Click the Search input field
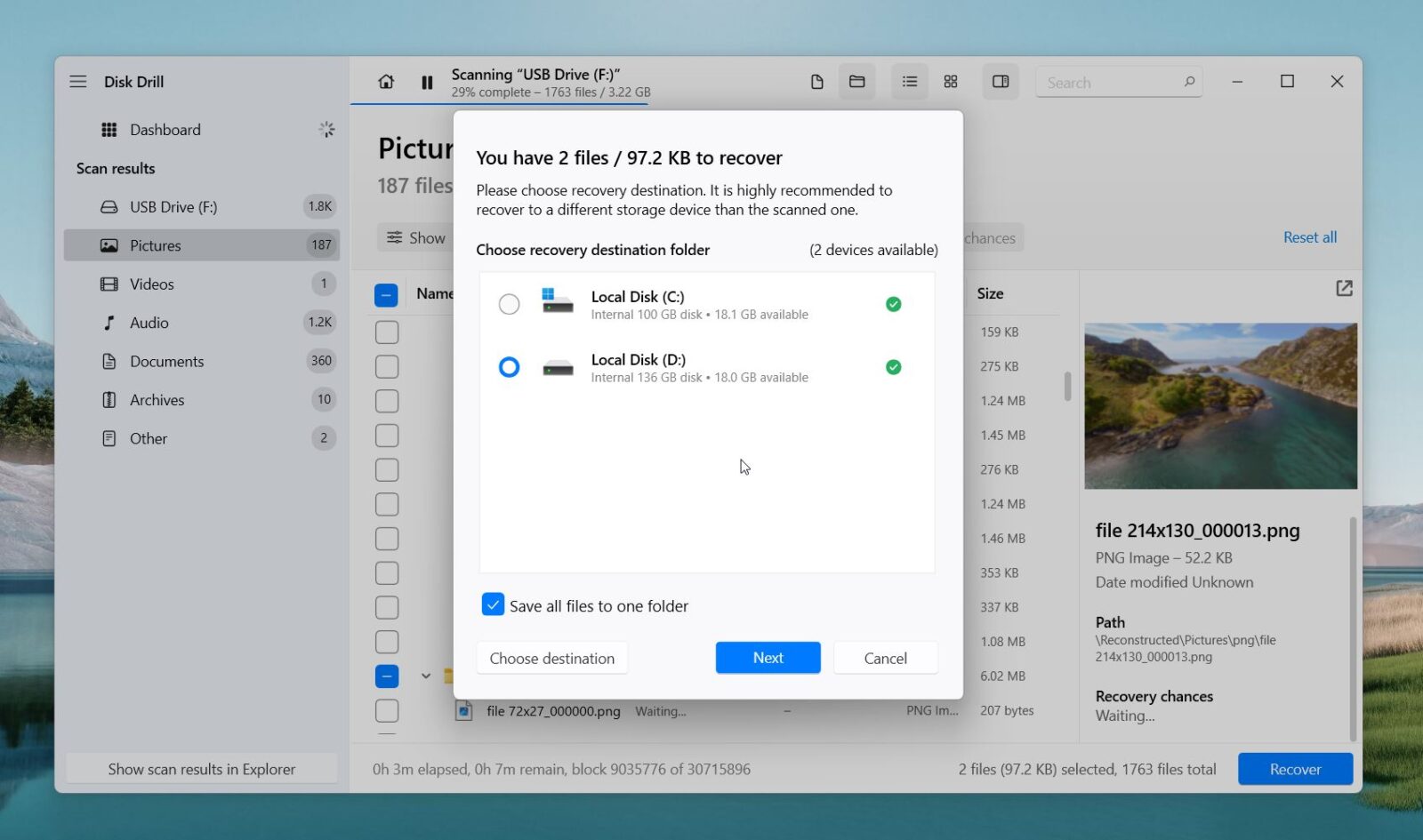The image size is (1423, 840). coord(1112,83)
